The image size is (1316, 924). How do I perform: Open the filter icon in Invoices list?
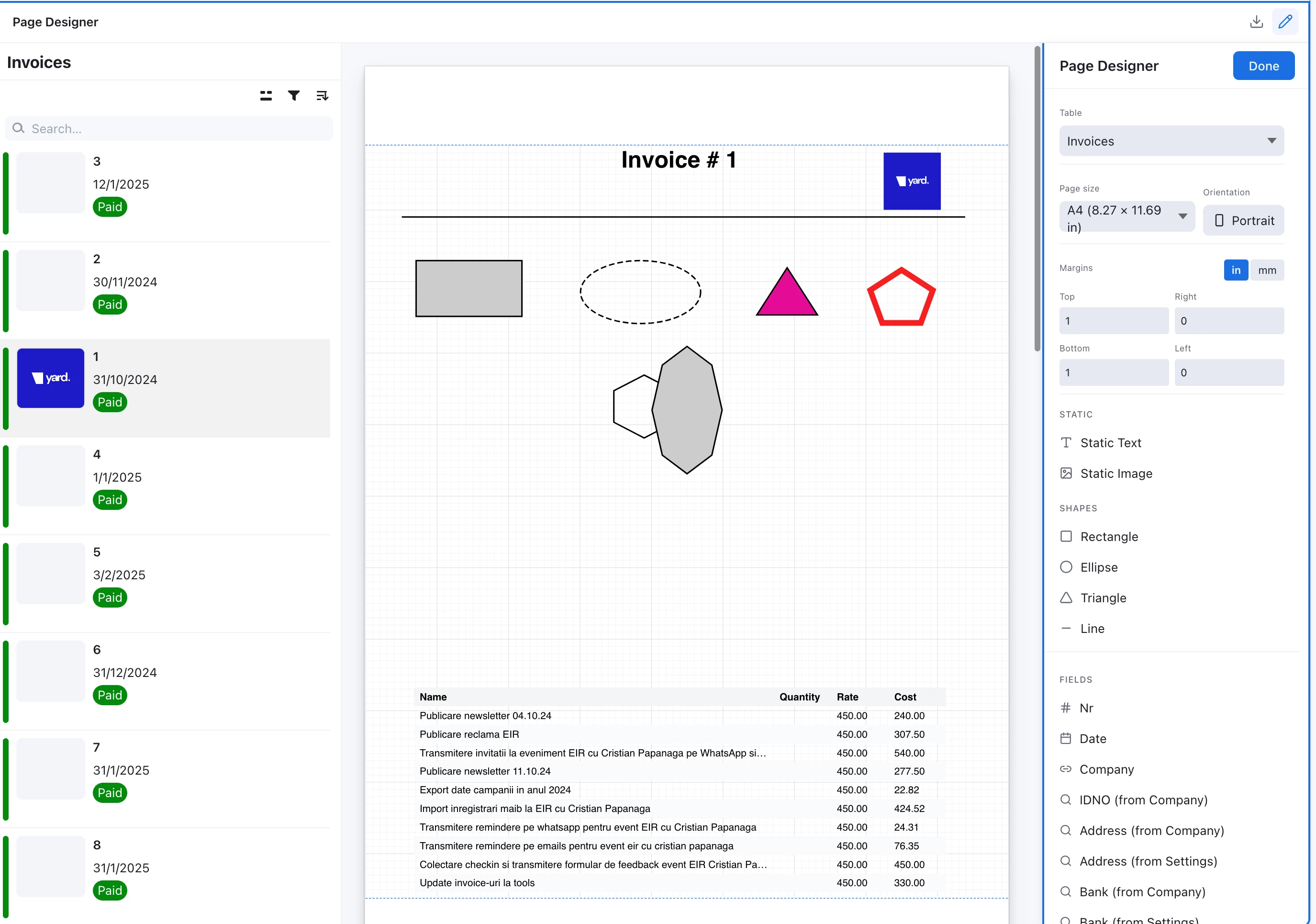293,96
